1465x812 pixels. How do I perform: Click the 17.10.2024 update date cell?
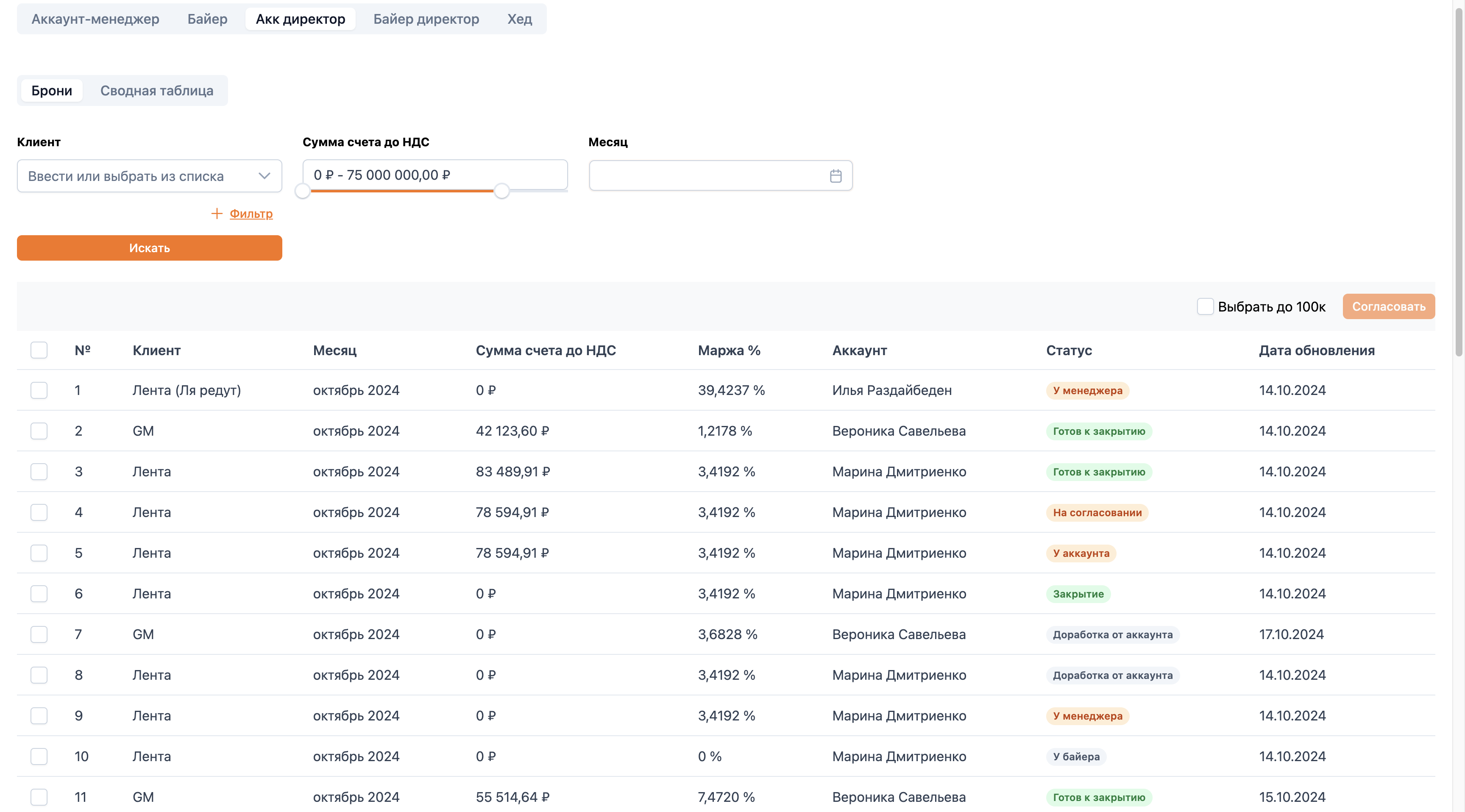click(x=1291, y=634)
